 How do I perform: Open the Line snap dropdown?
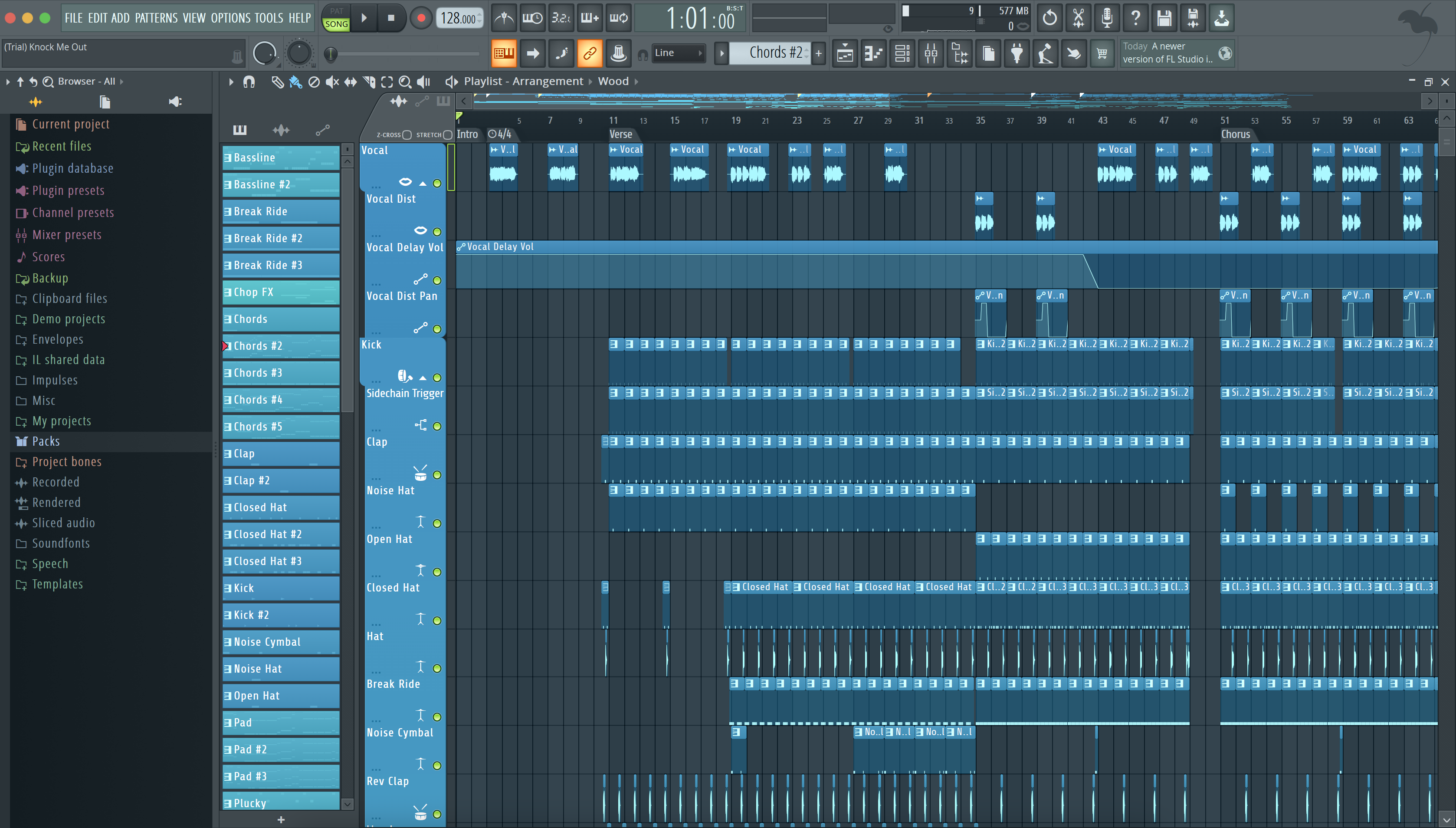678,53
